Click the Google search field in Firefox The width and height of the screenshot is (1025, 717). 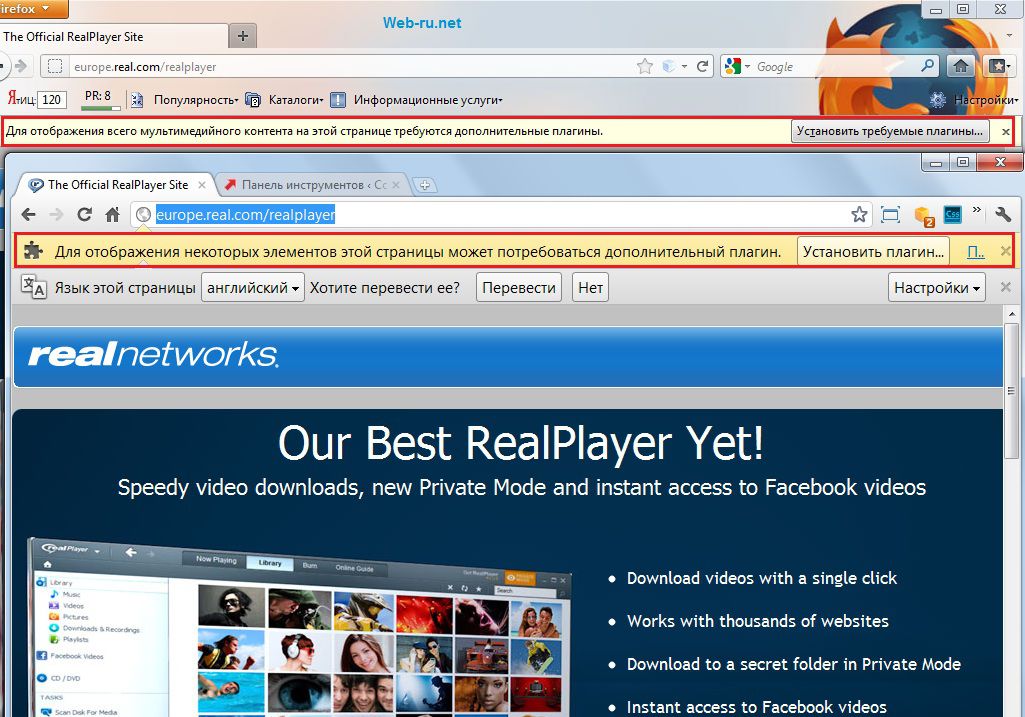835,67
